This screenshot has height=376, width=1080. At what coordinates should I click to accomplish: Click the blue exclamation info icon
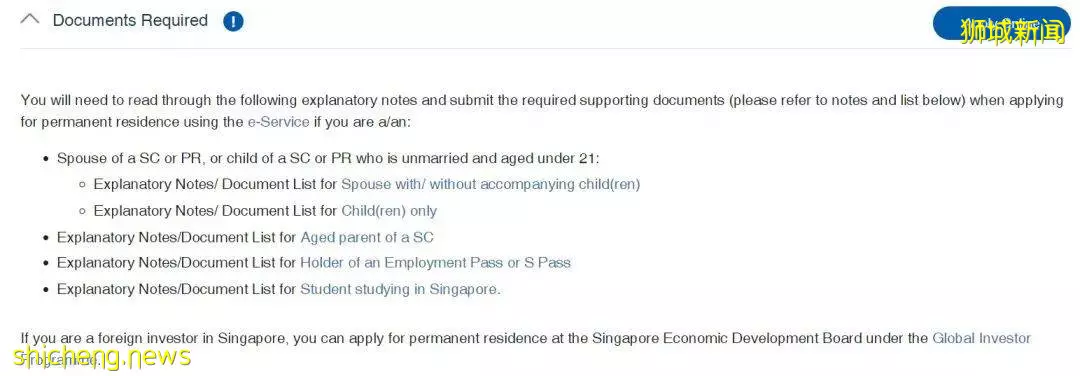point(233,21)
